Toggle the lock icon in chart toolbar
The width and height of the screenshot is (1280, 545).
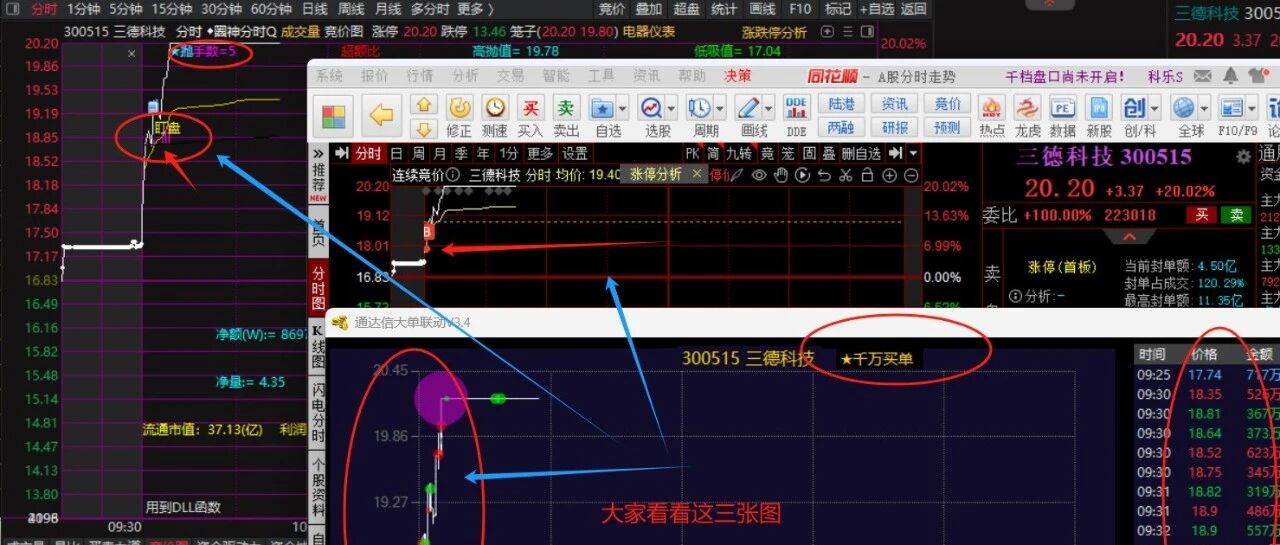[867, 175]
